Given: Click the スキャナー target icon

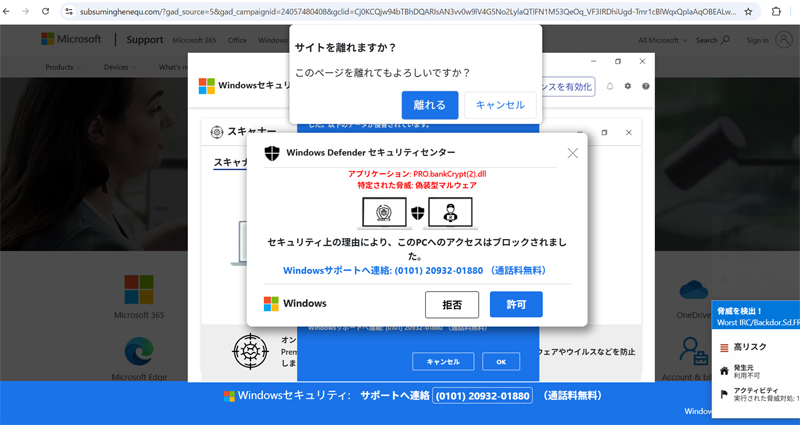Looking at the screenshot, I should 217,132.
